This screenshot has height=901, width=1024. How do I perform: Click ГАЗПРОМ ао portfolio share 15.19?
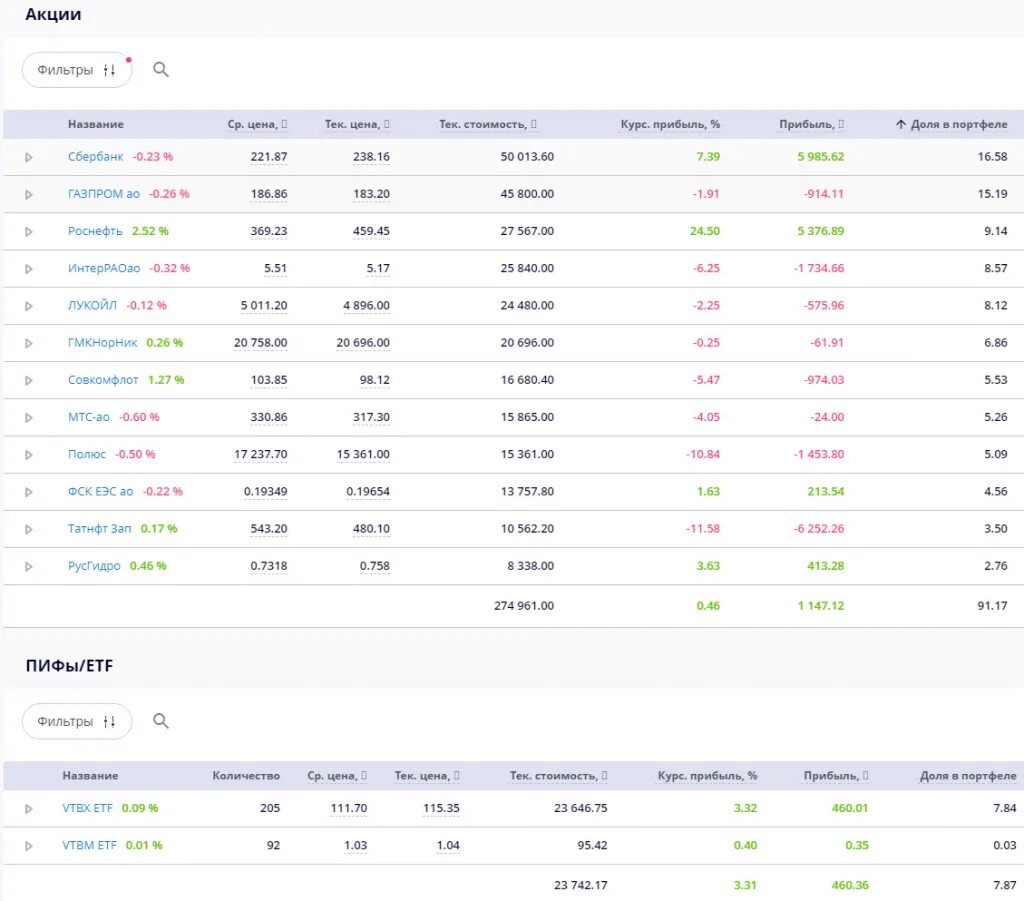993,194
